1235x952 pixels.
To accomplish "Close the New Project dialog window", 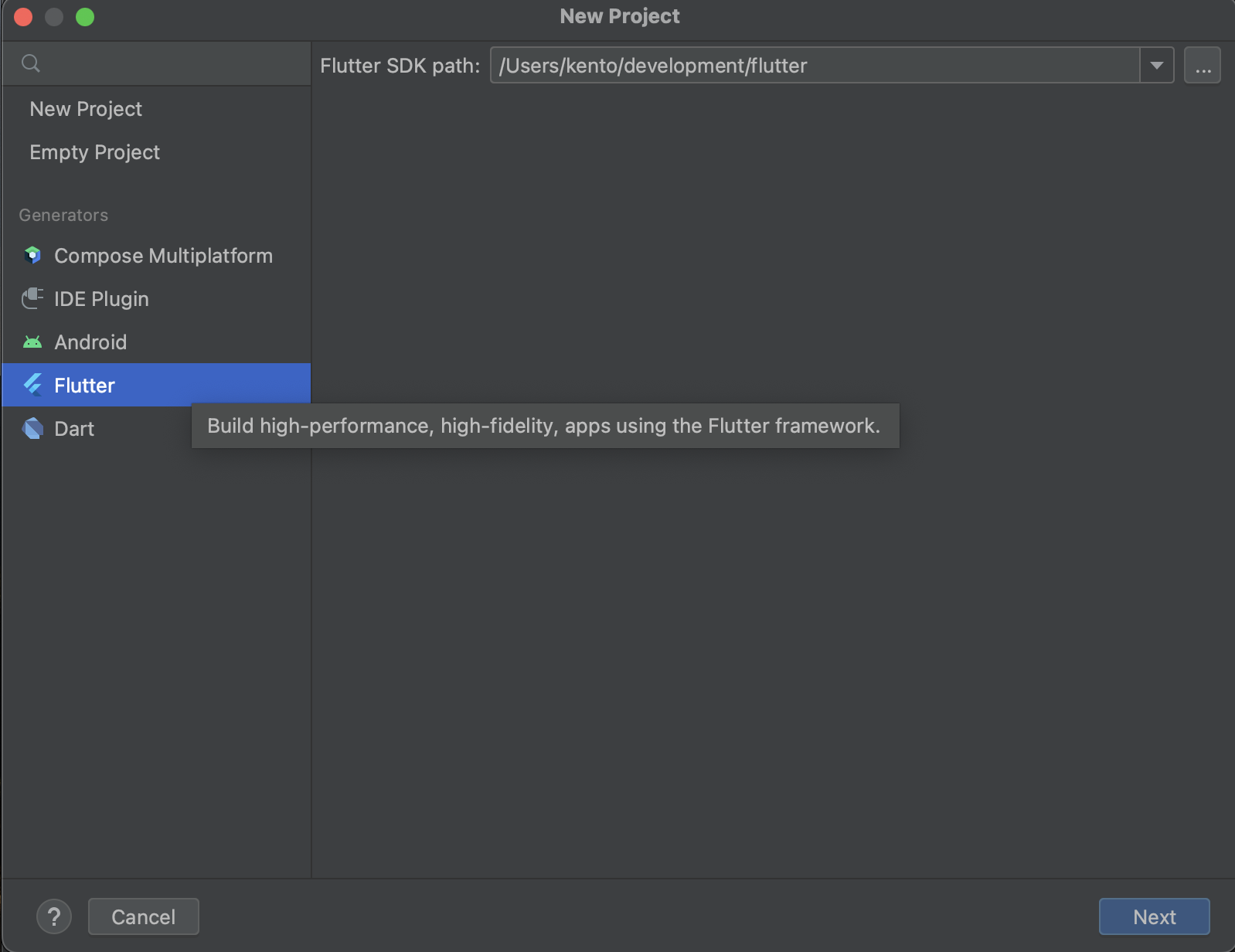I will click(23, 17).
